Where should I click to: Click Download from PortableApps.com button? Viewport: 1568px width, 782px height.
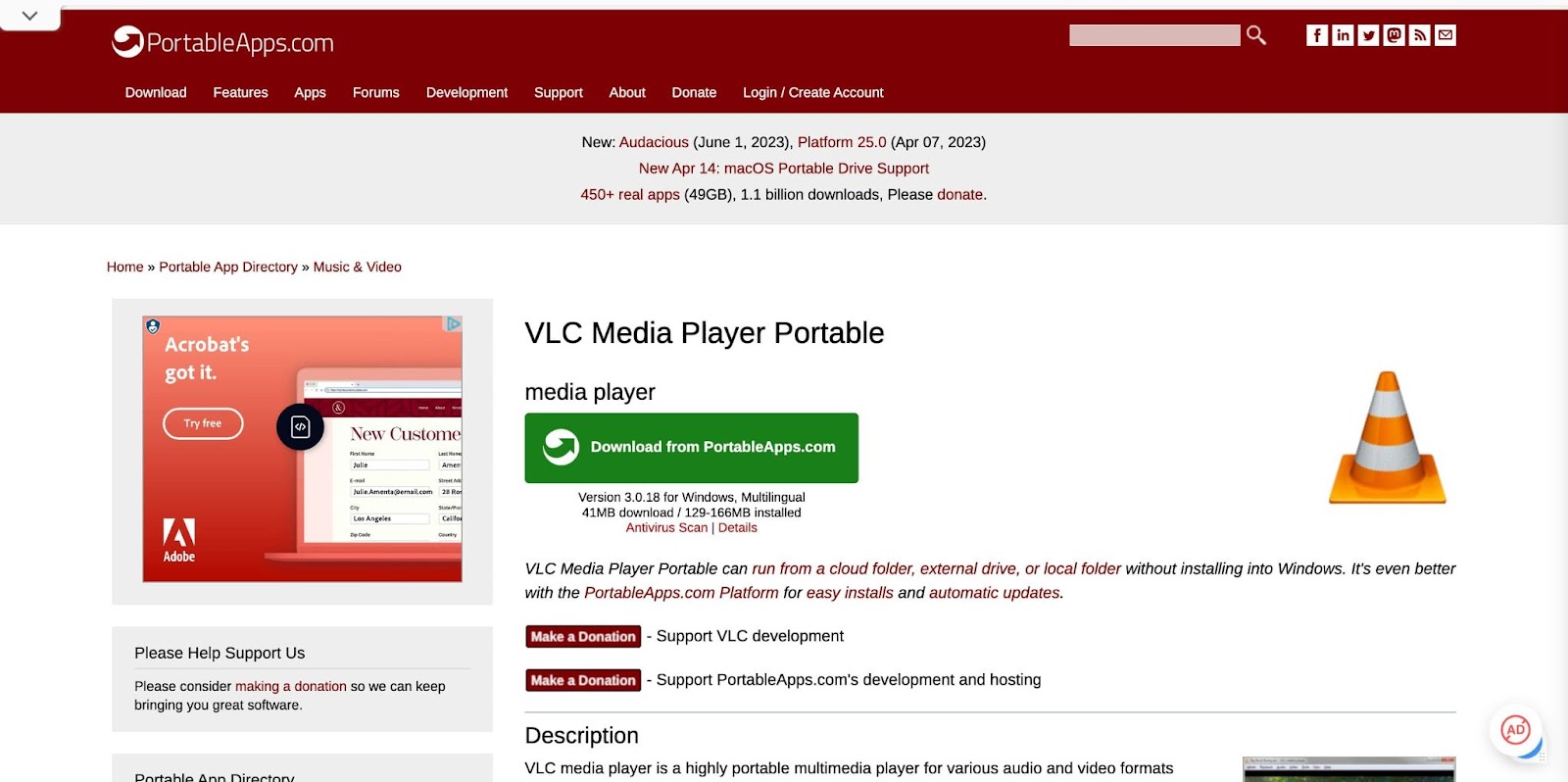click(x=691, y=447)
